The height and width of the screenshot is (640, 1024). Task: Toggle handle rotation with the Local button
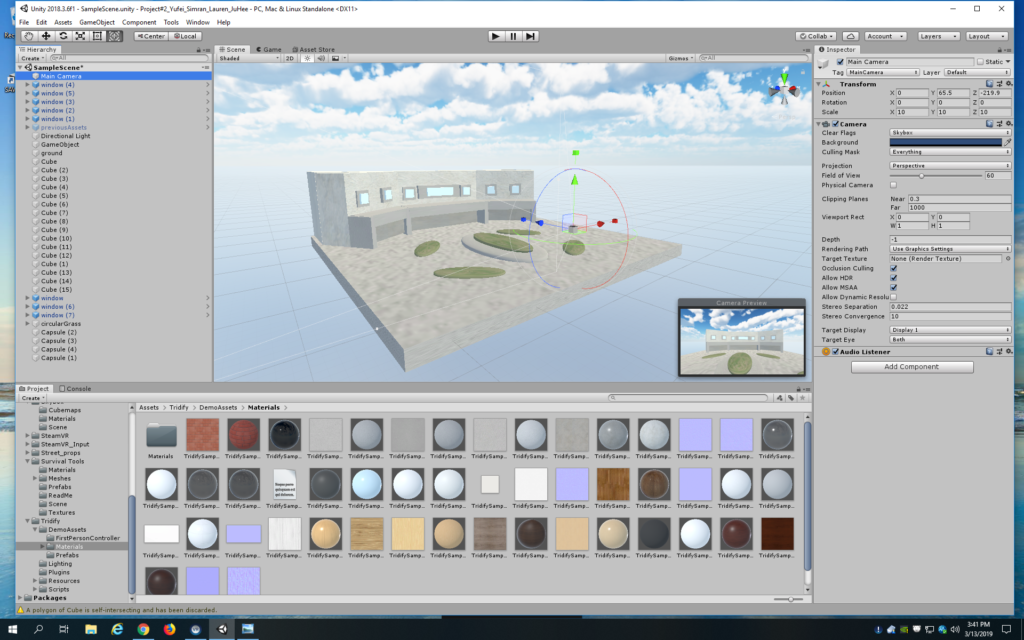click(185, 36)
